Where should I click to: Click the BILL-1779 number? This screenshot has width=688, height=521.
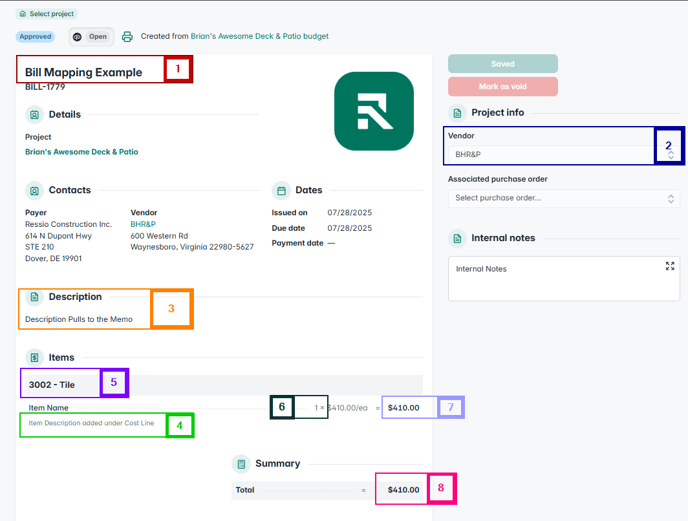tap(45, 87)
